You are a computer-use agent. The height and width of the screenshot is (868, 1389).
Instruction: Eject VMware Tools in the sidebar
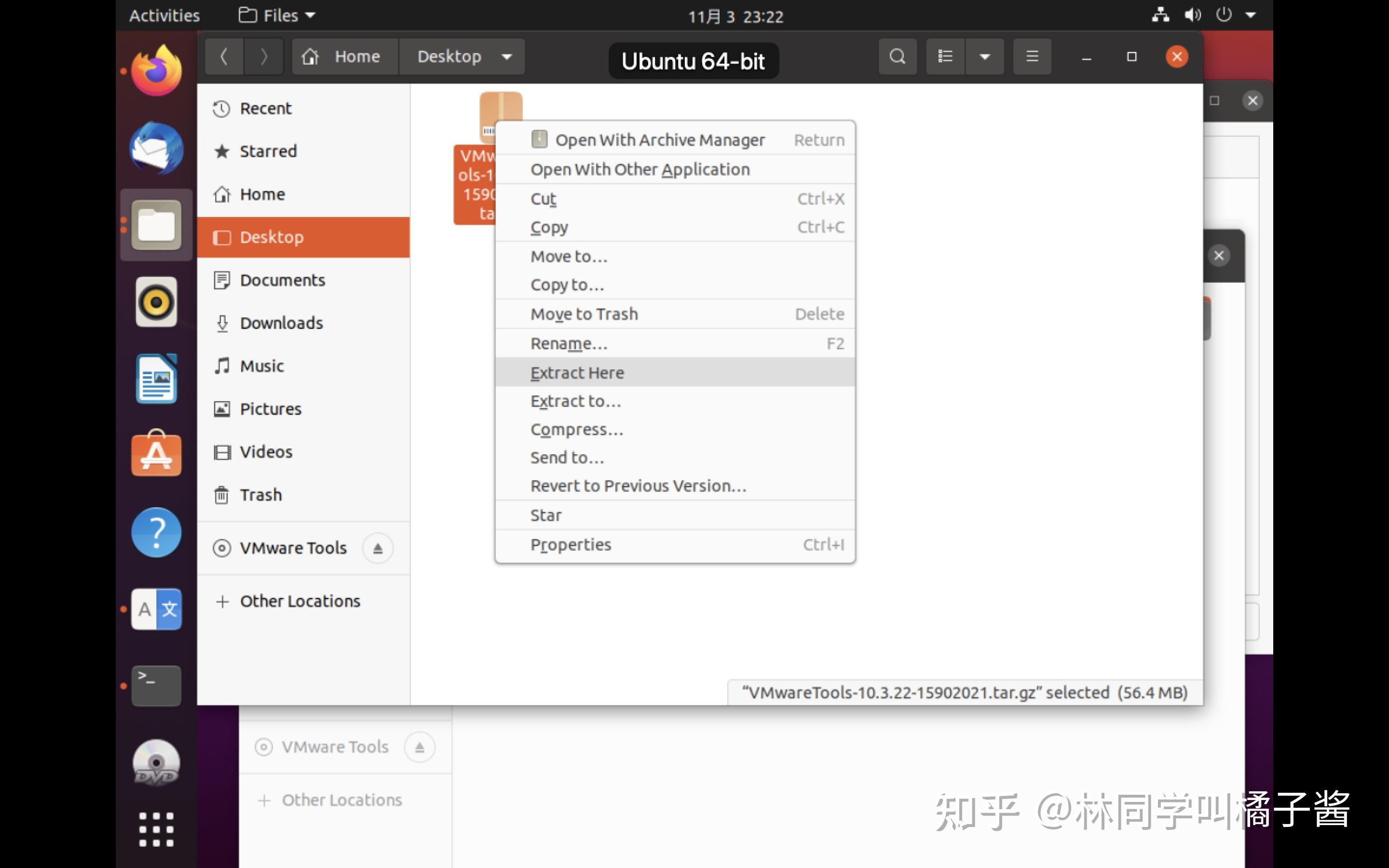[378, 548]
